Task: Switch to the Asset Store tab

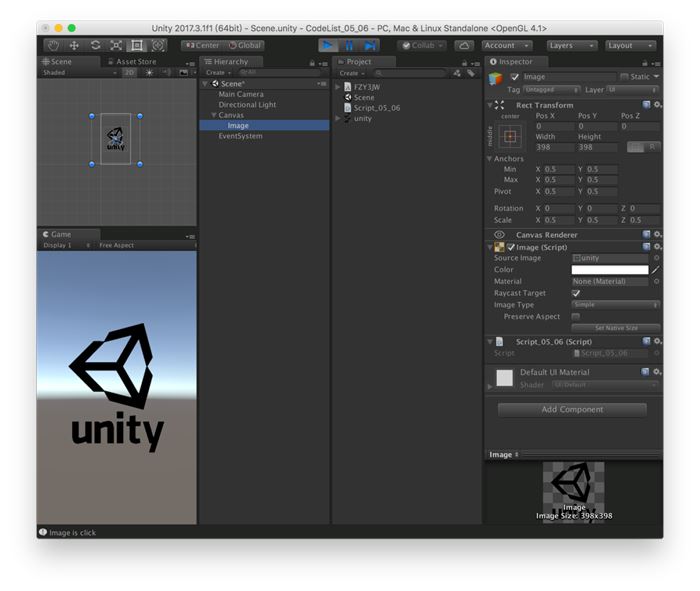Action: click(x=133, y=62)
